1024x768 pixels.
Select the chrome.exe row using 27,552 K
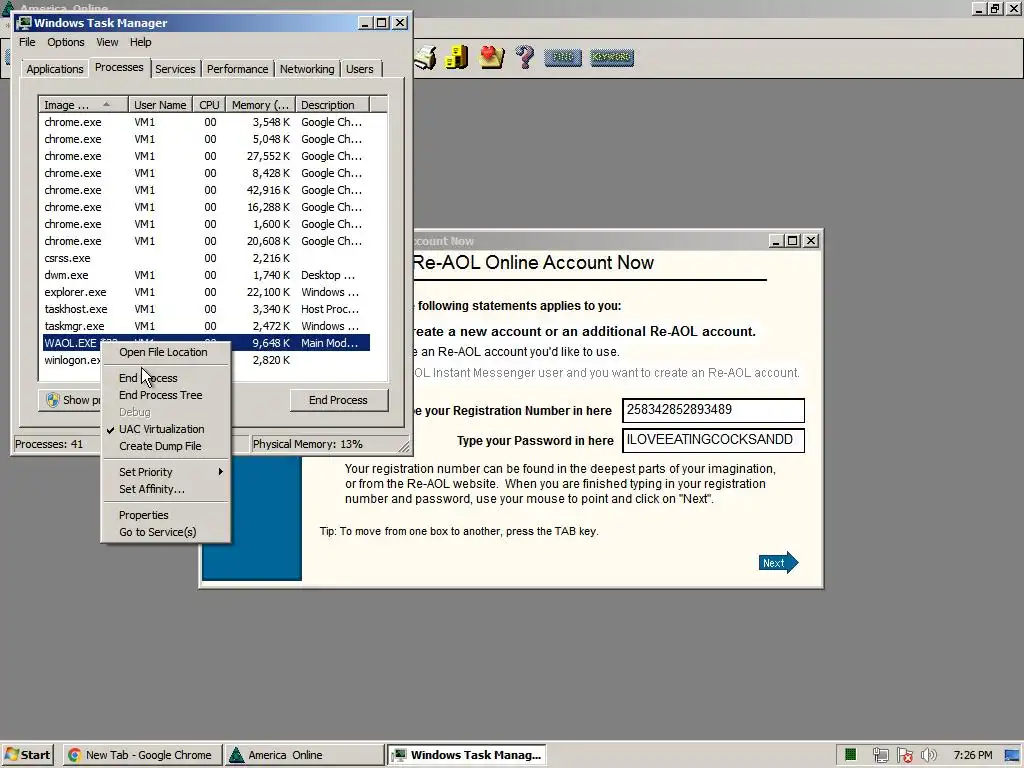206,156
